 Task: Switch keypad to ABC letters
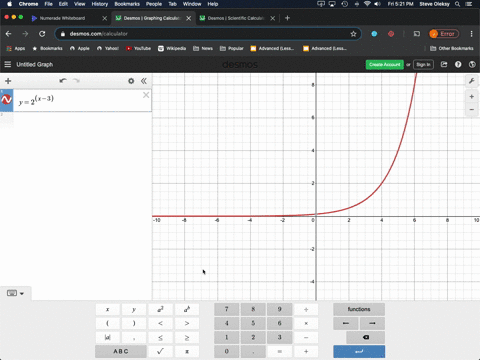coord(121,351)
